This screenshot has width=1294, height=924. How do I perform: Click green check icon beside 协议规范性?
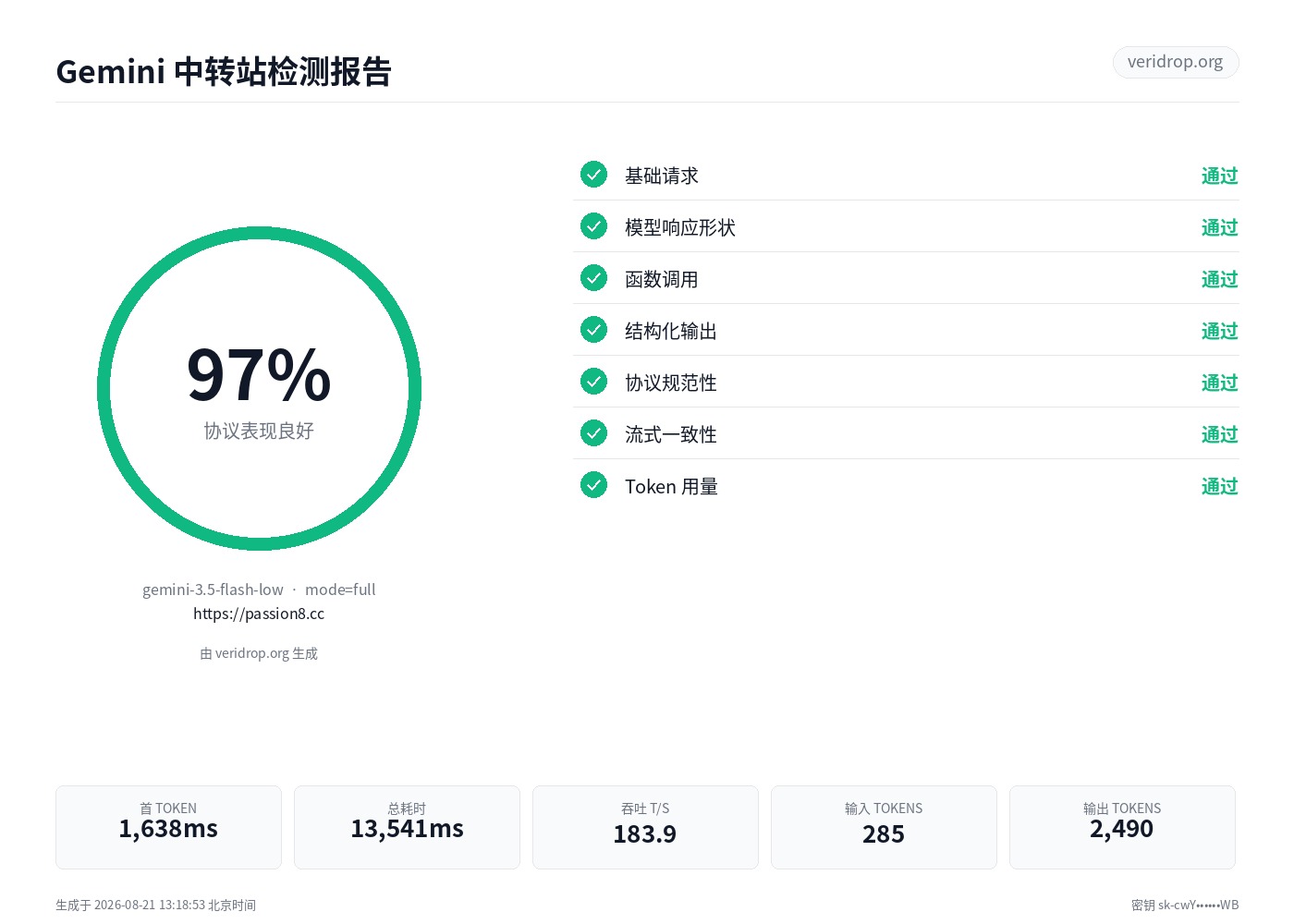coord(593,381)
